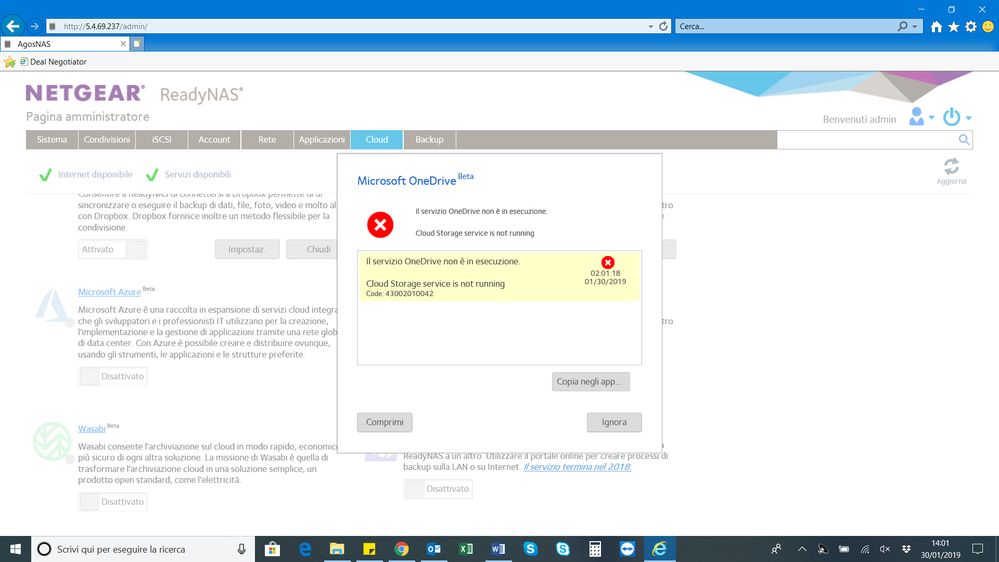This screenshot has width=999, height=562.
Task: Toggle Microsoft Azure Disattivato switch
Action: pos(113,376)
